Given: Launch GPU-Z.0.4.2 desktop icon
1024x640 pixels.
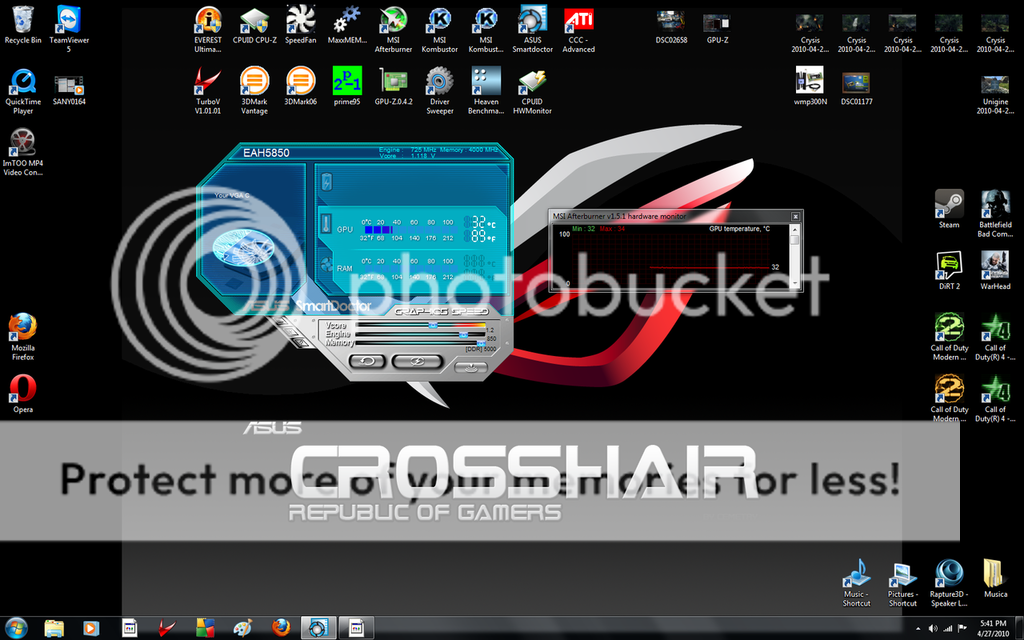Looking at the screenshot, I should click(393, 86).
